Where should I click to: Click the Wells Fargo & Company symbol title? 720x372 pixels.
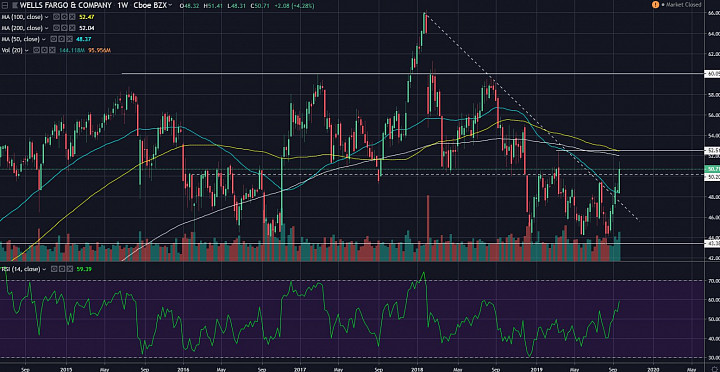click(x=65, y=5)
